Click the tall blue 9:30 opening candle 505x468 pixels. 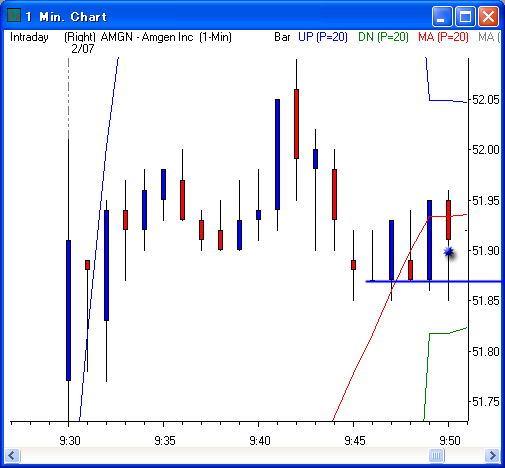[68, 310]
